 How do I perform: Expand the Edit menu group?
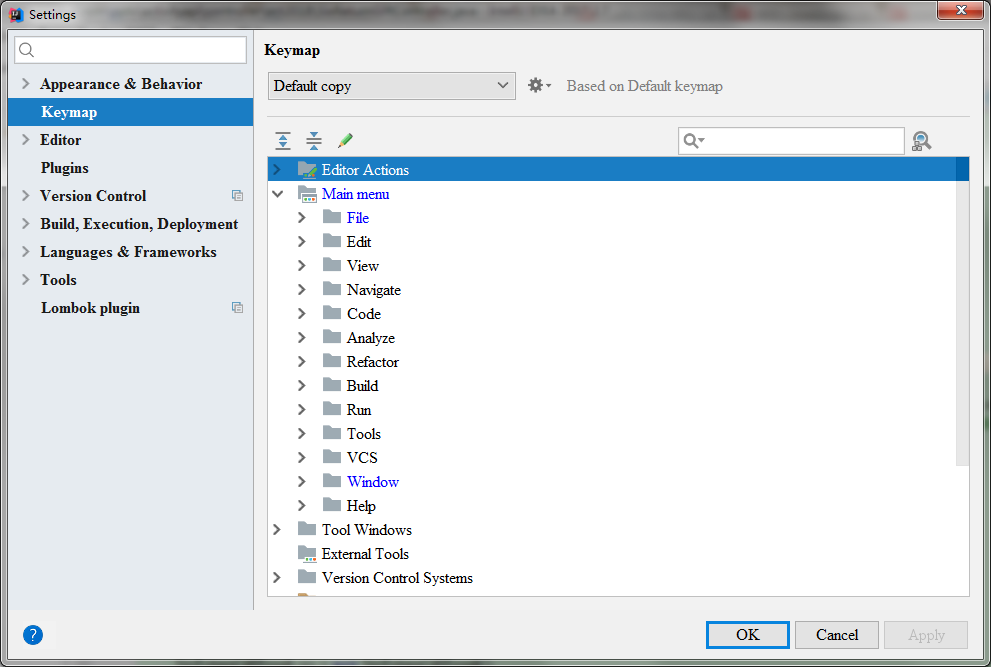tap(301, 242)
